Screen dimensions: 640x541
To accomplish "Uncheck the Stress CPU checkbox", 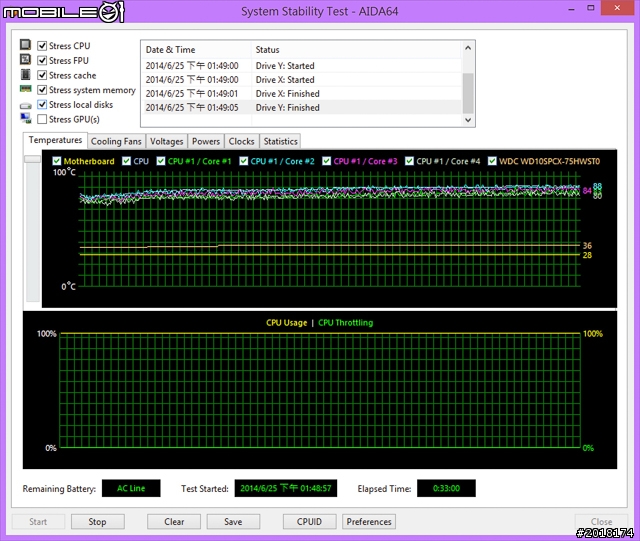I will (42, 46).
